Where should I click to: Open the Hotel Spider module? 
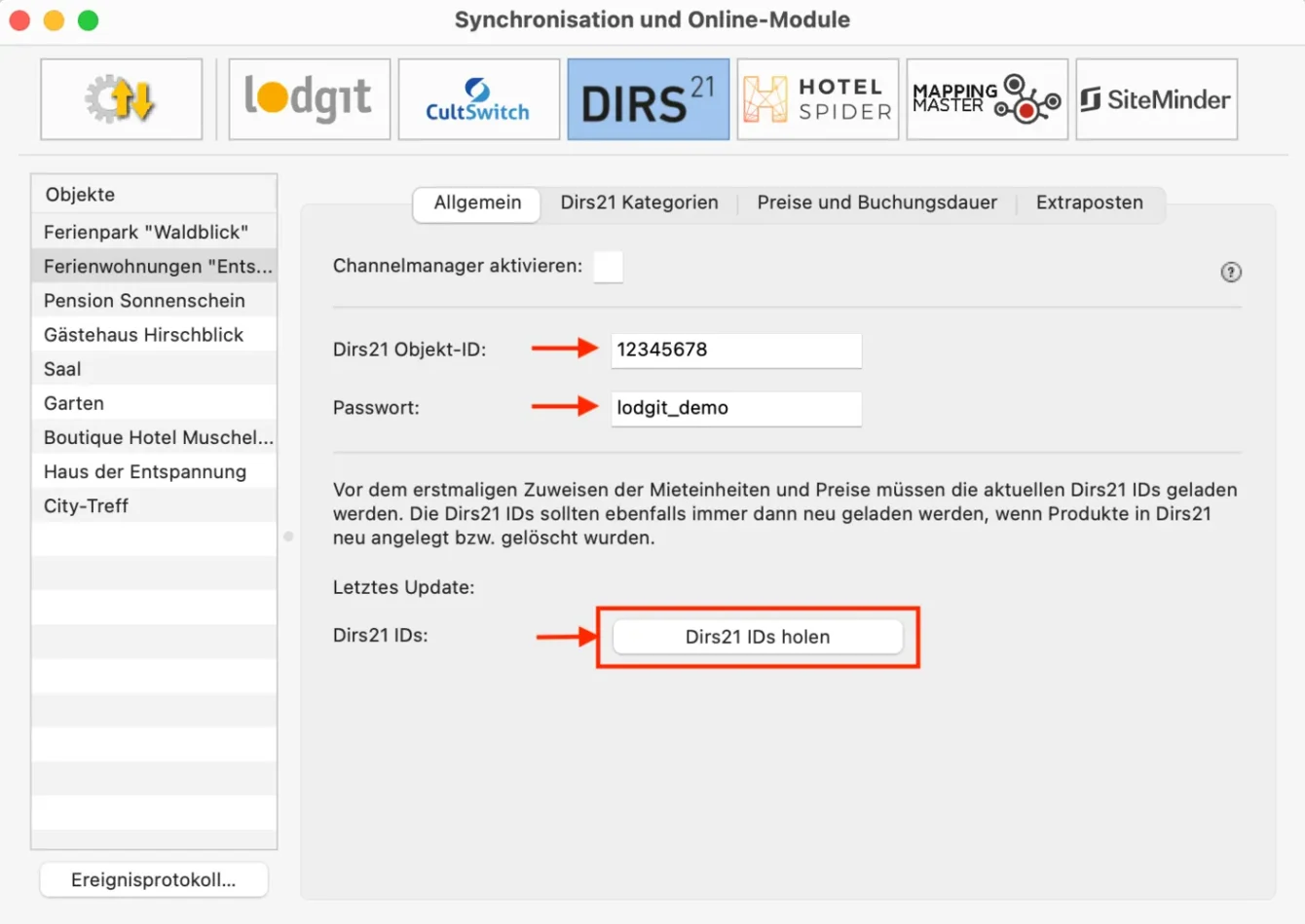coord(818,99)
